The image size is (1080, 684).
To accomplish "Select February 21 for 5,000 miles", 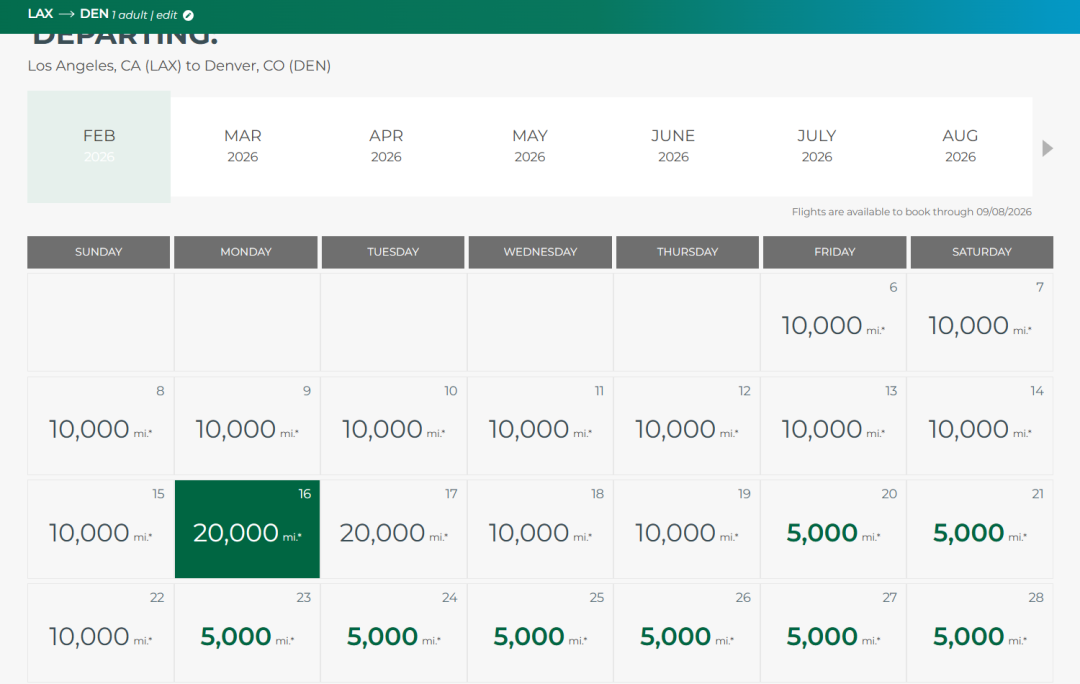I will (980, 529).
